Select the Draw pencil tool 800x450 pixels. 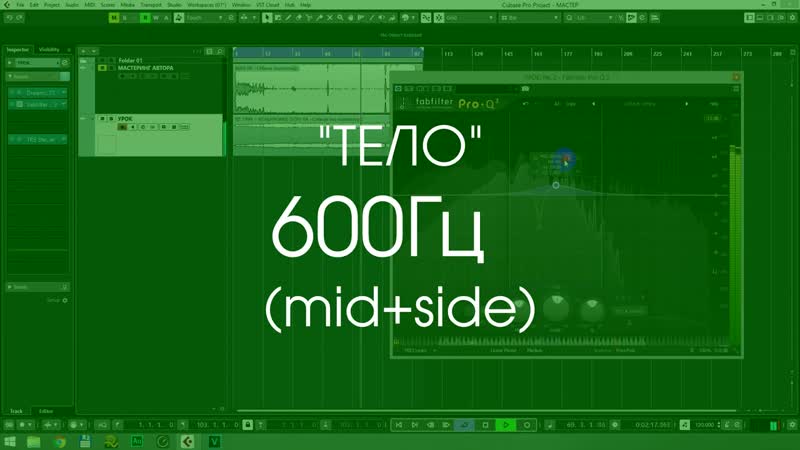(x=288, y=18)
